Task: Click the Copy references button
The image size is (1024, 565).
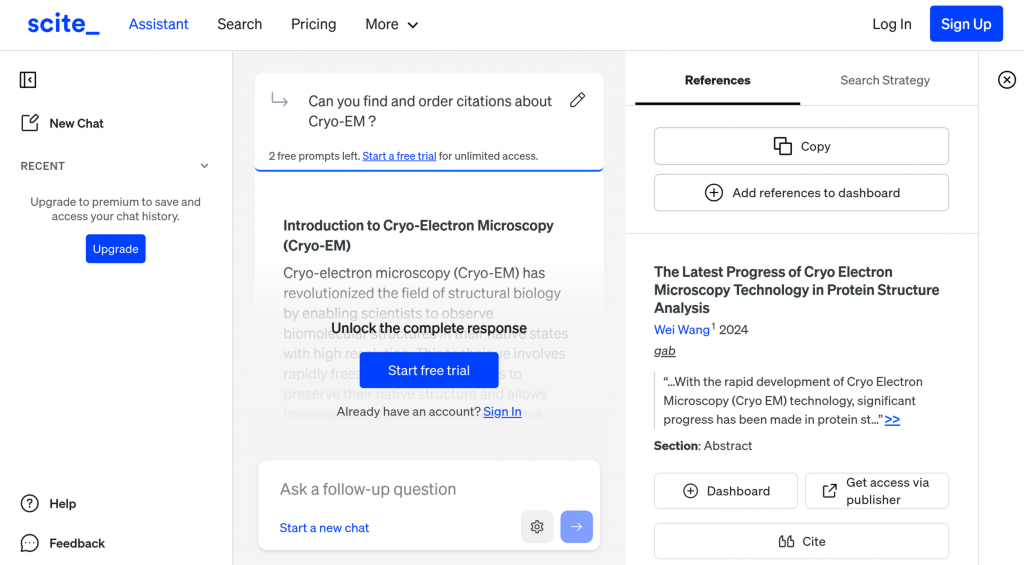Action: pyautogui.click(x=801, y=146)
